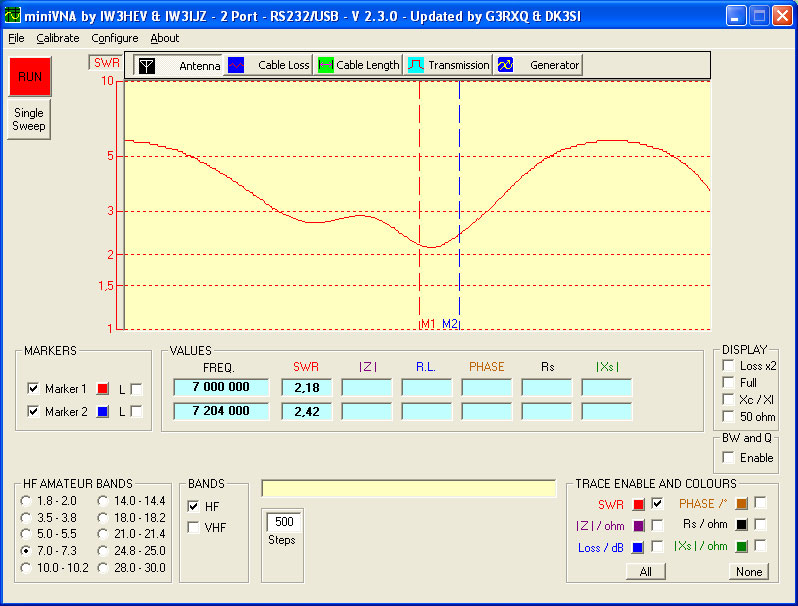Activate the Generator mode icon
This screenshot has width=798, height=606.
pyautogui.click(x=505, y=65)
